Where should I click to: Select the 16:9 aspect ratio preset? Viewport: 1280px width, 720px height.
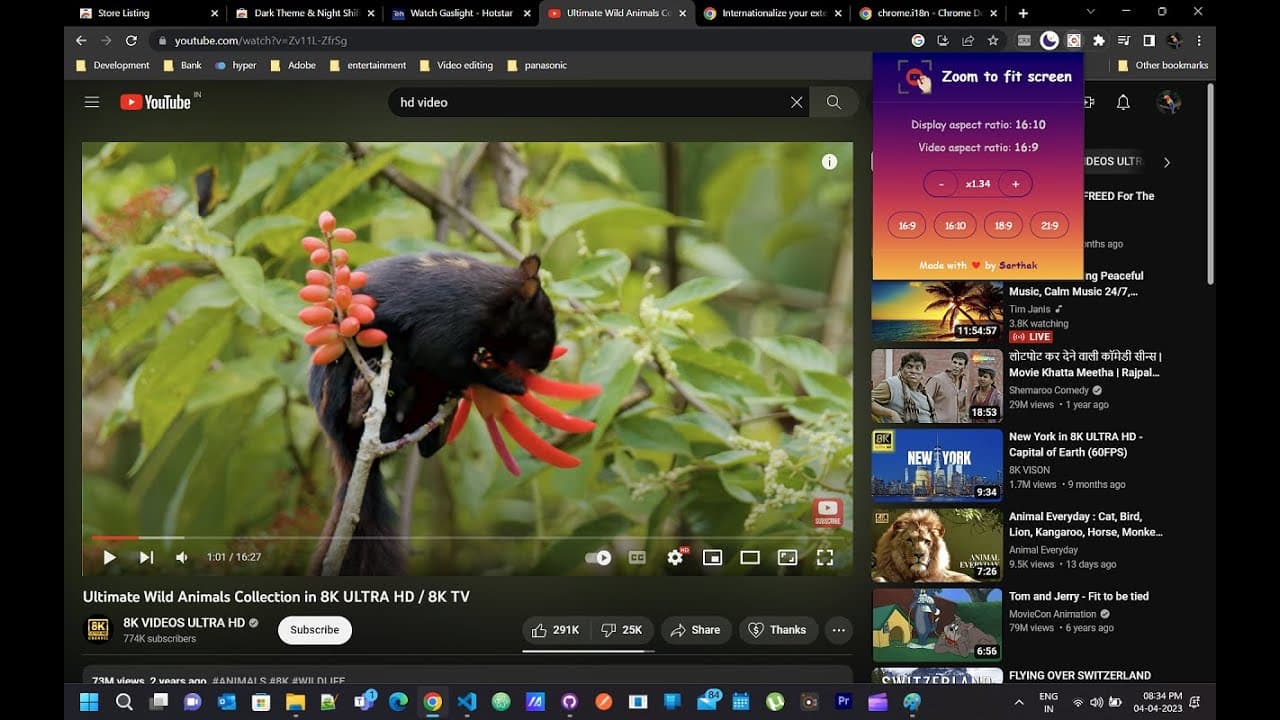click(x=907, y=226)
